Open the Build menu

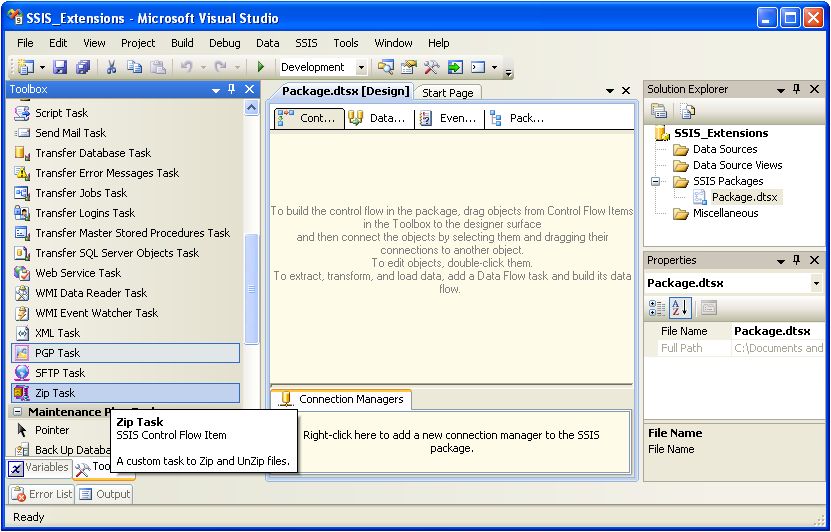182,43
